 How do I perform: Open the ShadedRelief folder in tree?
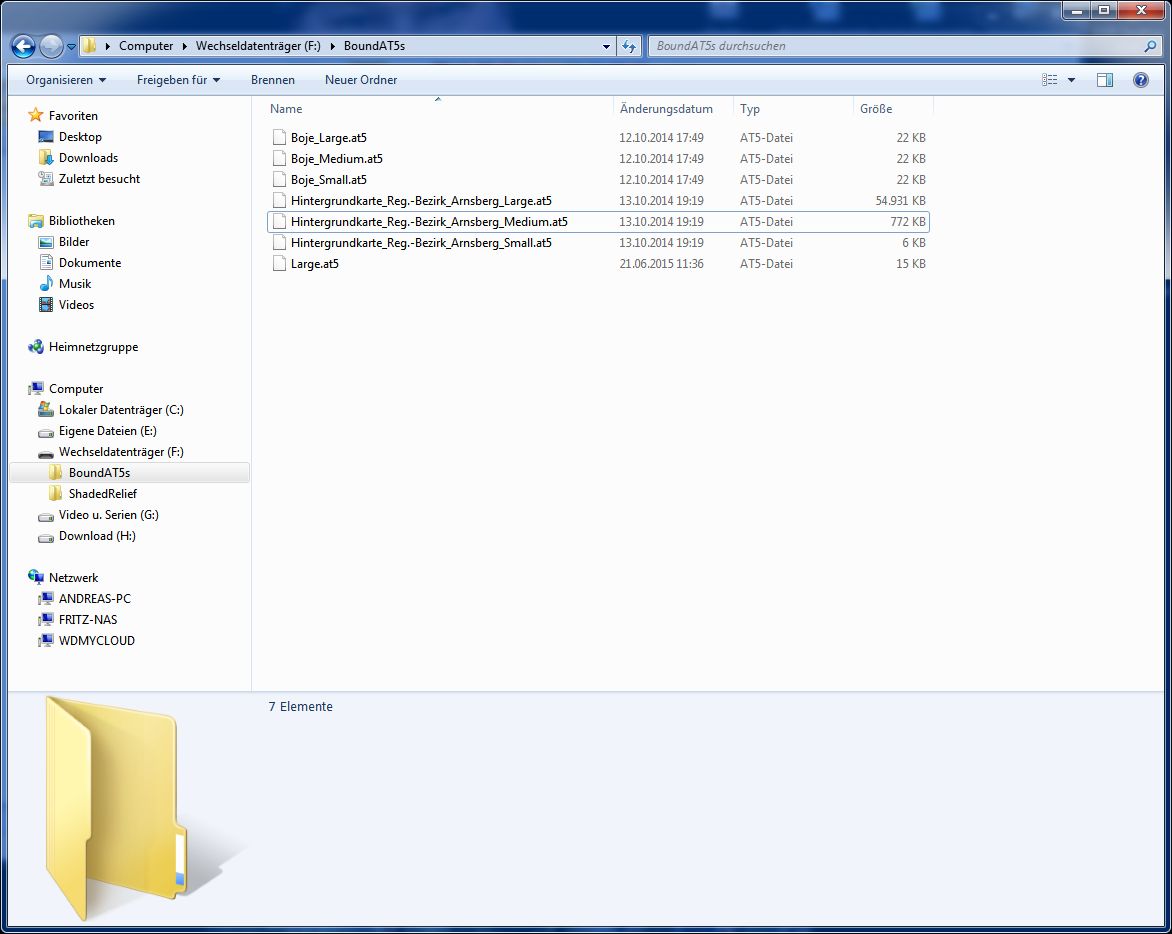click(x=102, y=494)
